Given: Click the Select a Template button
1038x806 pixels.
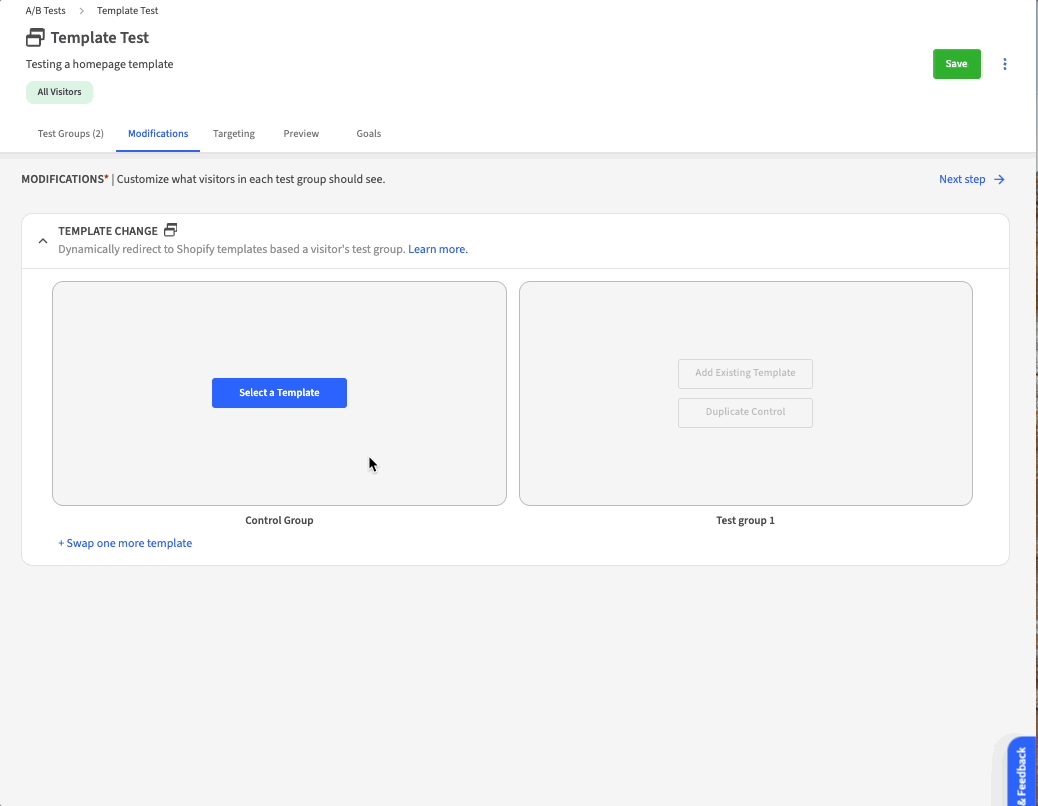Looking at the screenshot, I should 279,393.
